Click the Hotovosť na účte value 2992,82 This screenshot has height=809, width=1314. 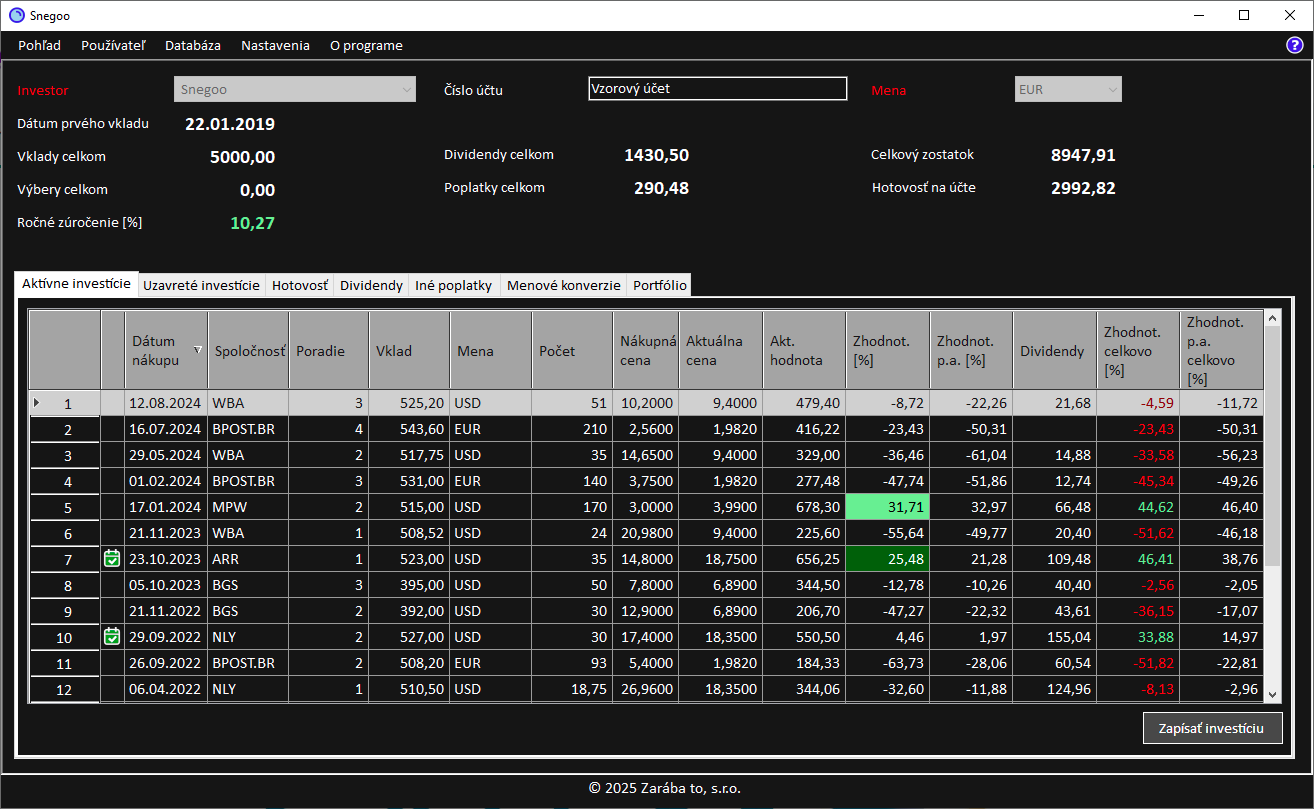(1083, 188)
